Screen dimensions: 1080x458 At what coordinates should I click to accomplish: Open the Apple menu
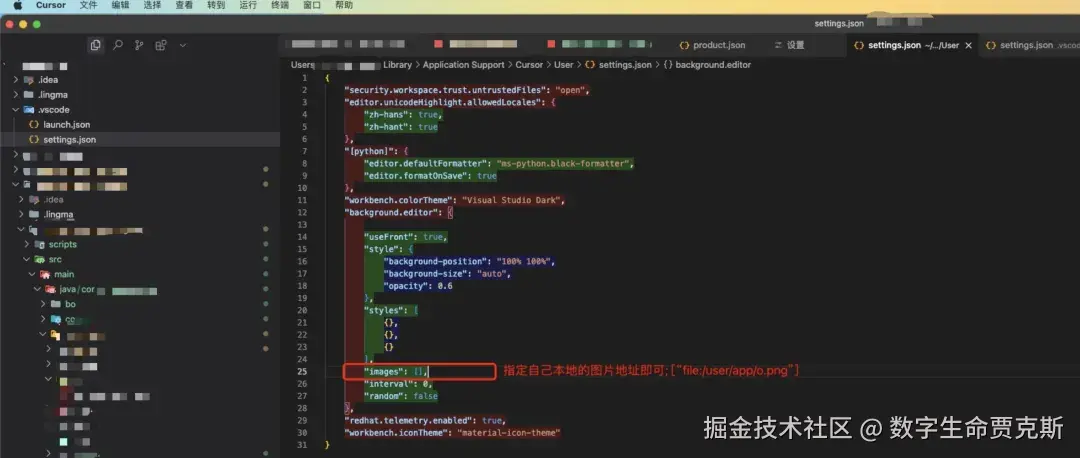click(18, 5)
